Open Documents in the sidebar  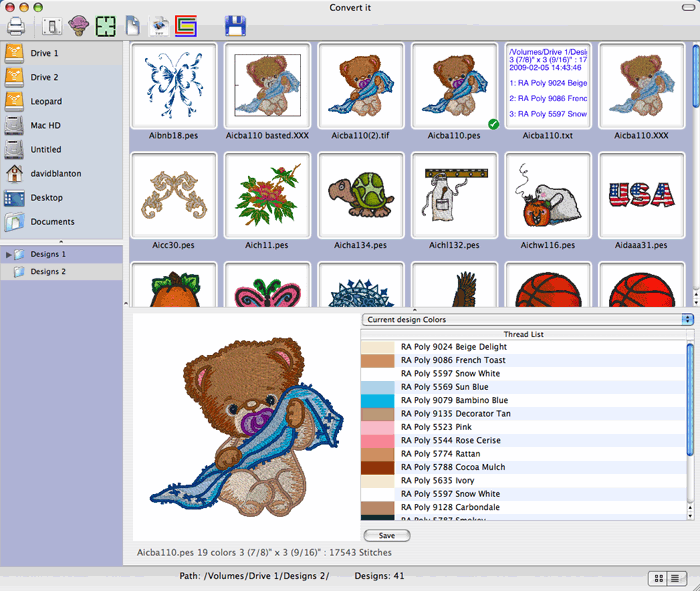click(x=61, y=222)
